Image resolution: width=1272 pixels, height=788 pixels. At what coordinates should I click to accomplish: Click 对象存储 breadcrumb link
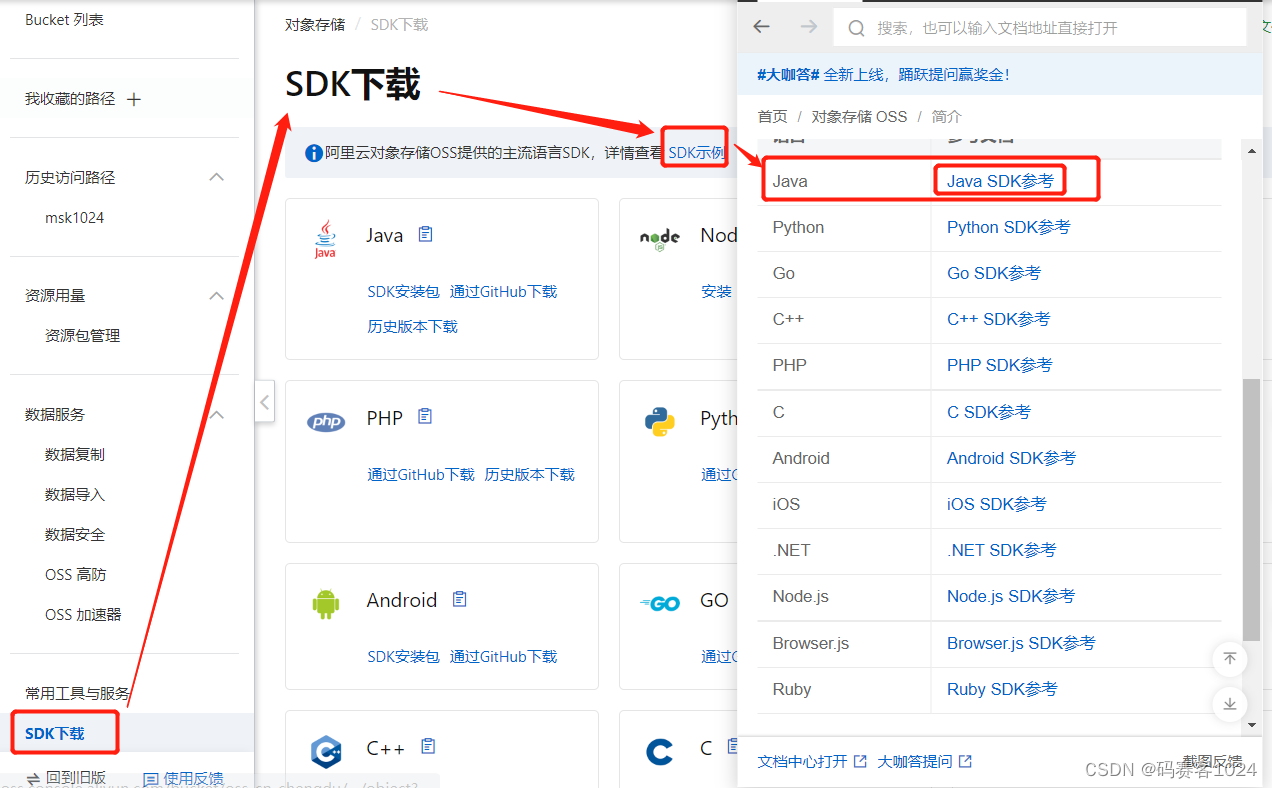[315, 24]
